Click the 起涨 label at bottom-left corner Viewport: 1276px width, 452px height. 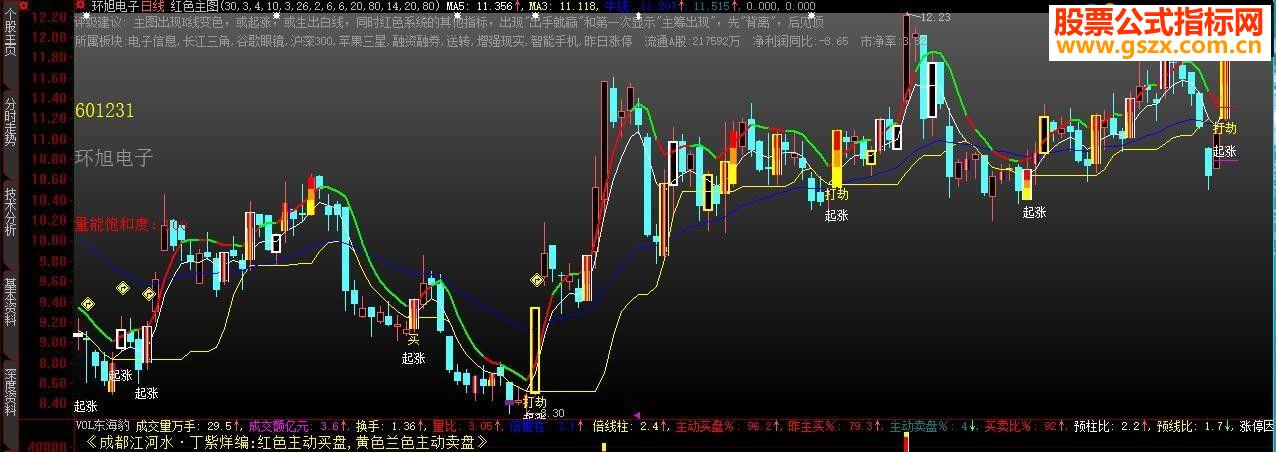point(86,406)
